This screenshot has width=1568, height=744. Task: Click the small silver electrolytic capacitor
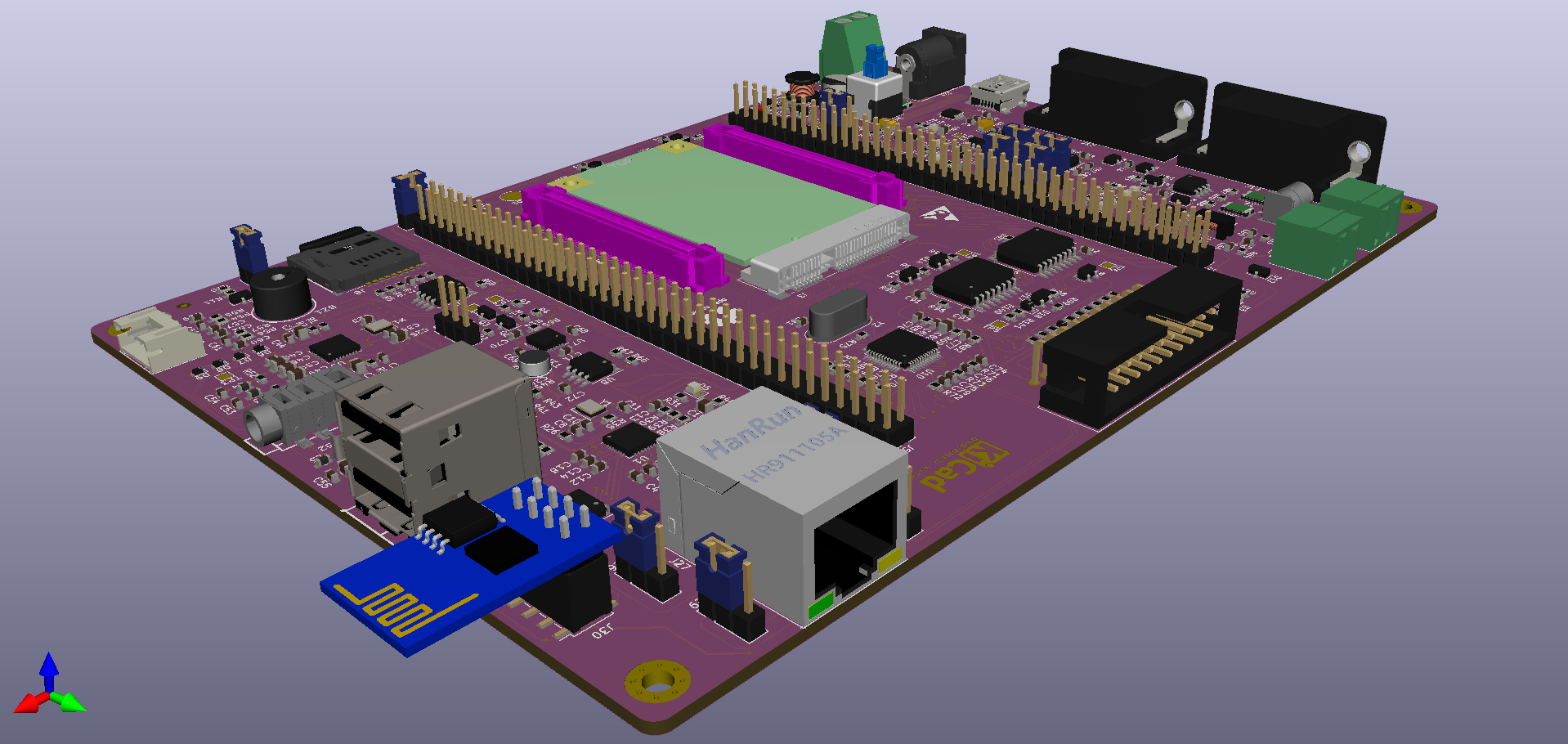pos(535,362)
